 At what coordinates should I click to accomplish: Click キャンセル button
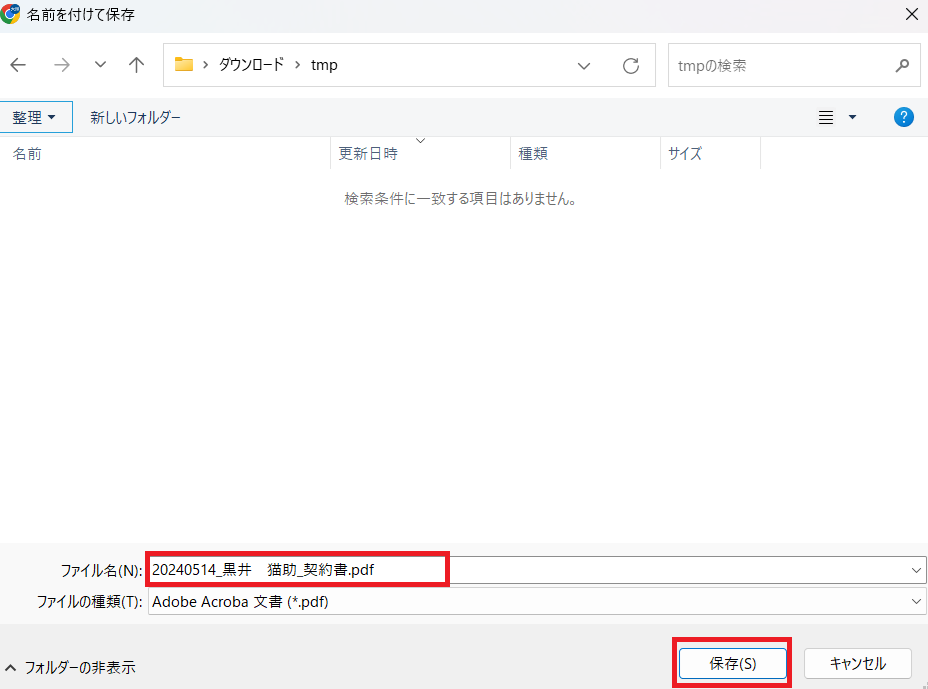coord(858,663)
